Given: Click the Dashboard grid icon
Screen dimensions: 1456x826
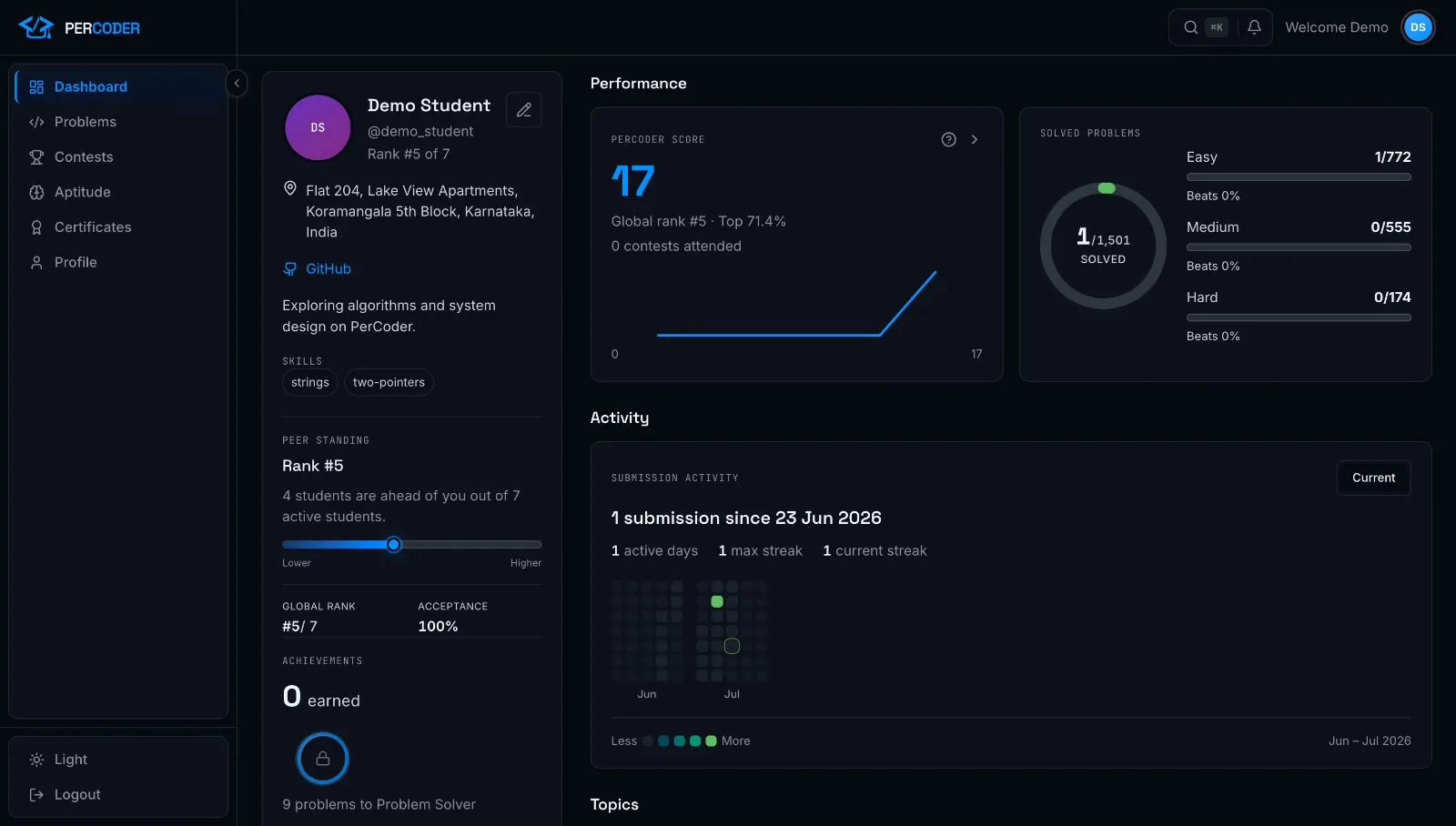Looking at the screenshot, I should coord(36,87).
